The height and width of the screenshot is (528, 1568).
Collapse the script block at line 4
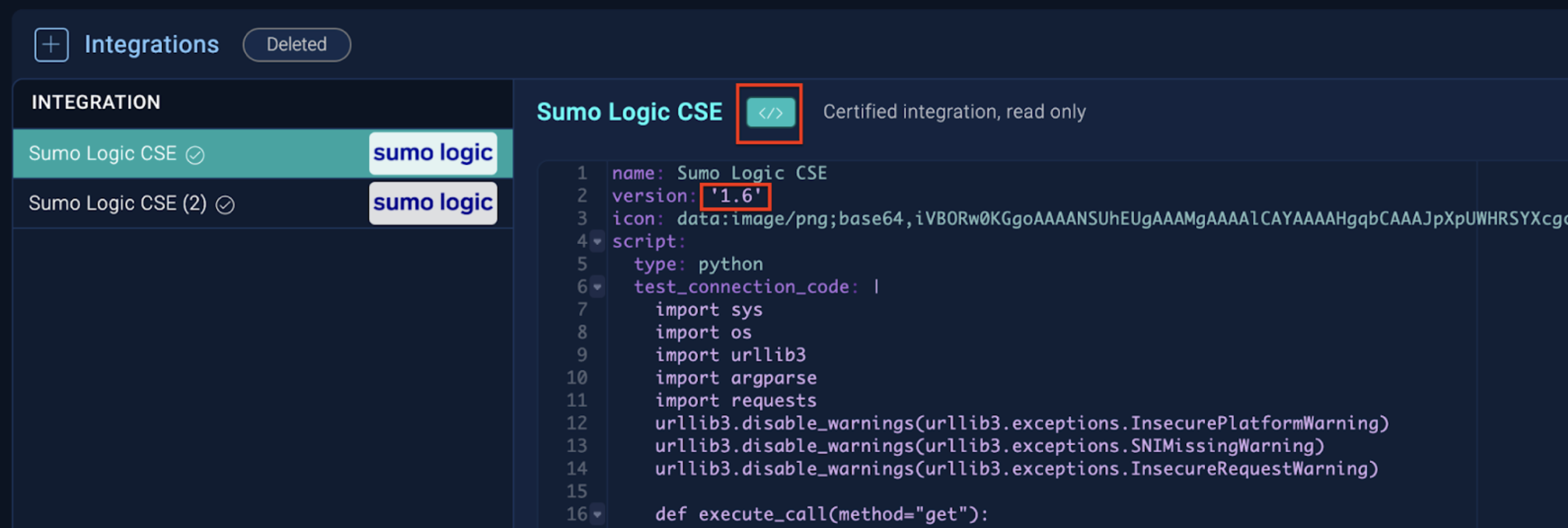point(597,242)
